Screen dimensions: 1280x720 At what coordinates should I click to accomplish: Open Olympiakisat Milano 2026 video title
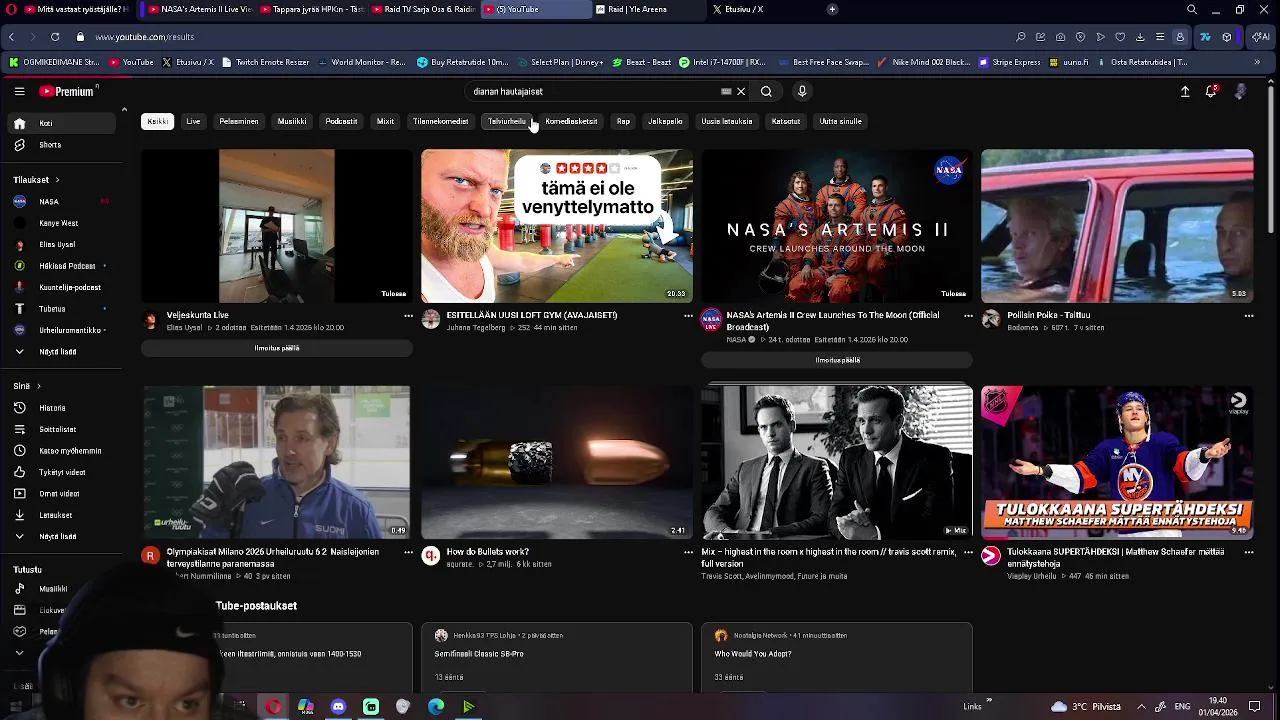click(x=273, y=557)
